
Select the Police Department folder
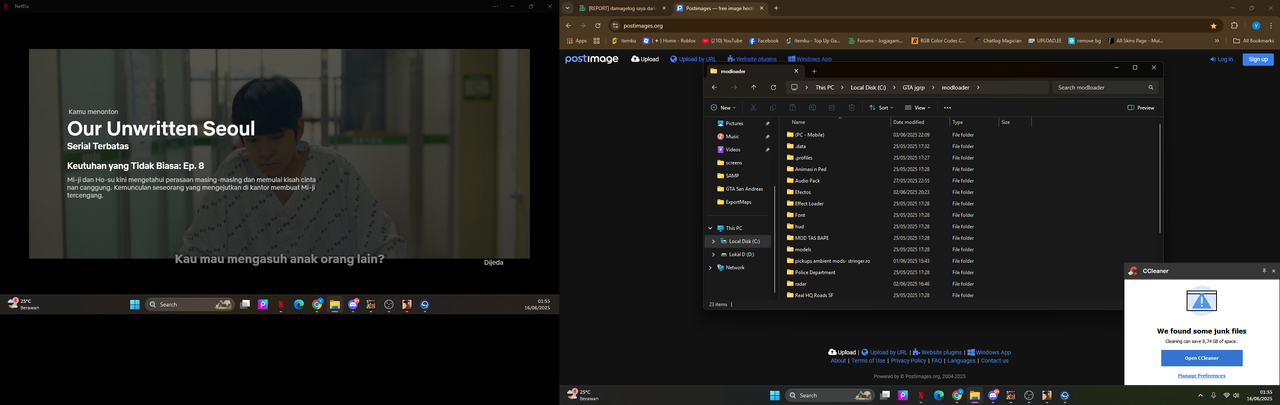[815, 272]
